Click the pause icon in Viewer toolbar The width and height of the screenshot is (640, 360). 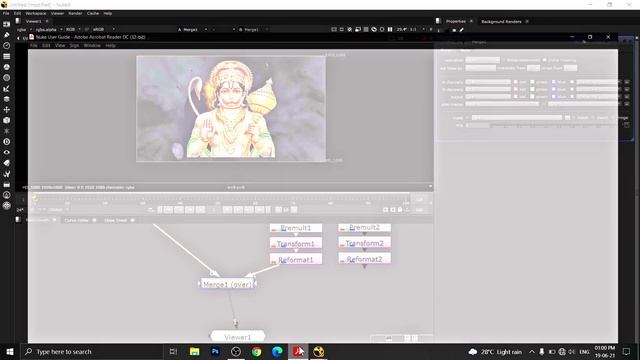click(390, 29)
